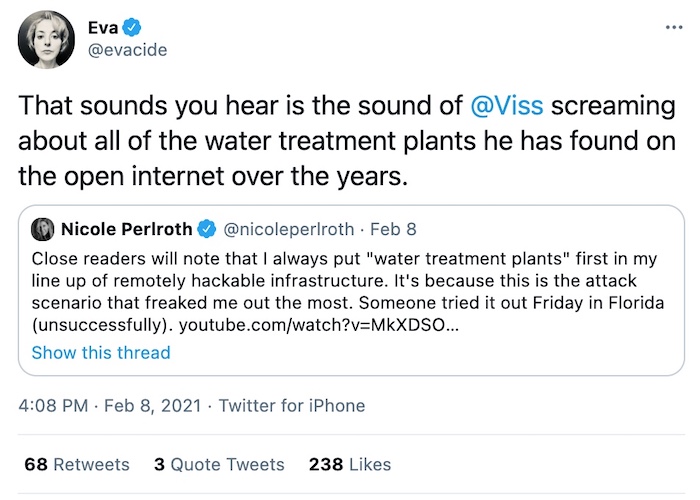The height and width of the screenshot is (500, 700).
Task: Click Nicole Perlroth's small avatar
Action: [x=45, y=229]
